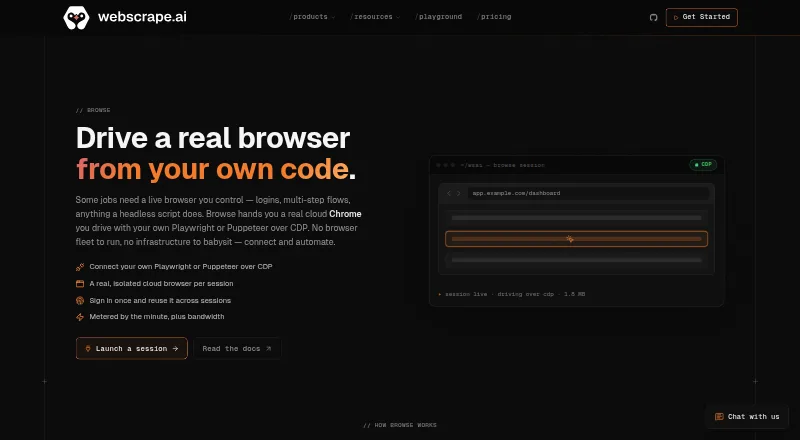The image size is (800, 440).
Task: Click 'A real, isolated cloud browser per session'
Action: (161, 283)
